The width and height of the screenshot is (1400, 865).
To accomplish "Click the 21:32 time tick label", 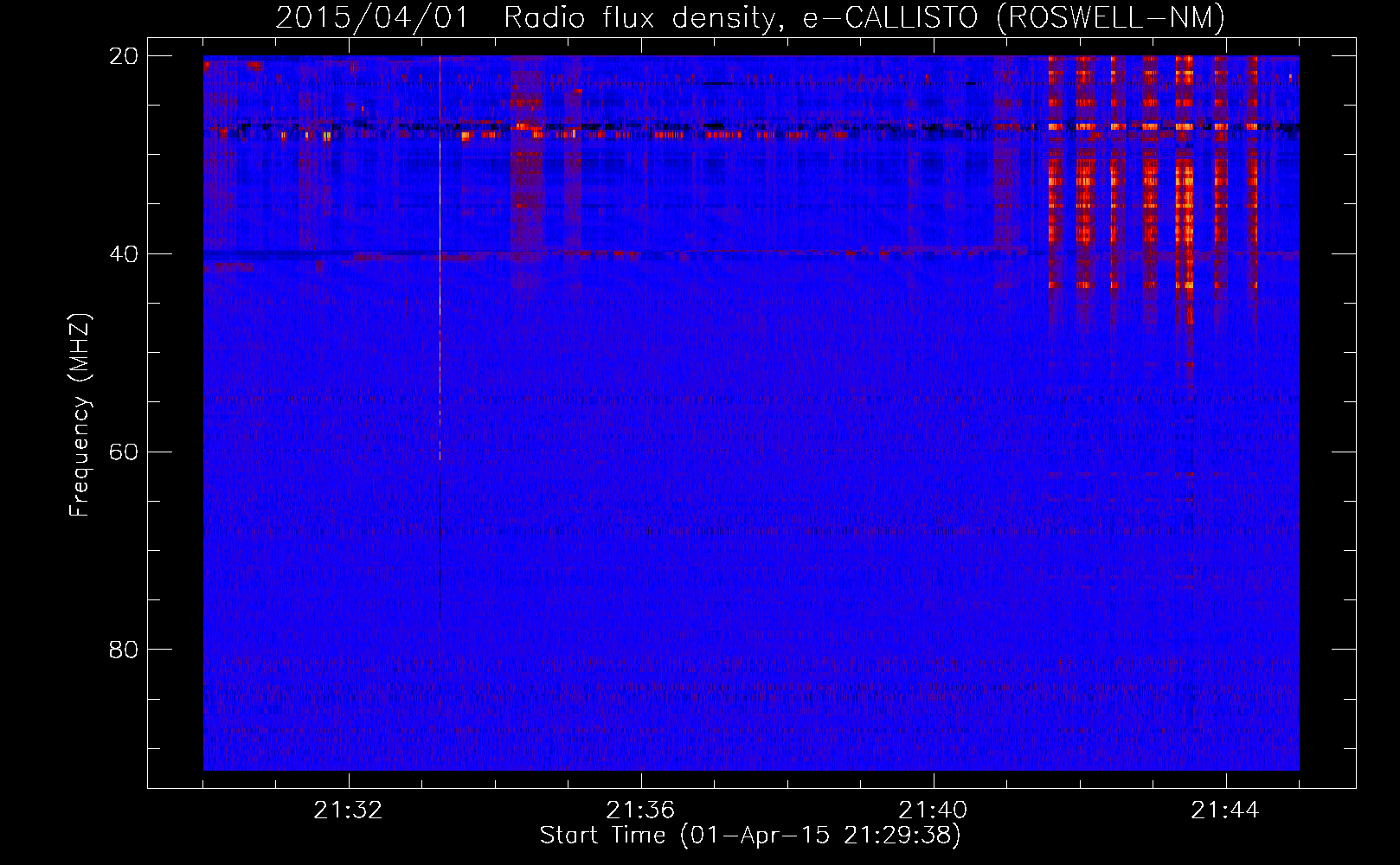I will (348, 811).
